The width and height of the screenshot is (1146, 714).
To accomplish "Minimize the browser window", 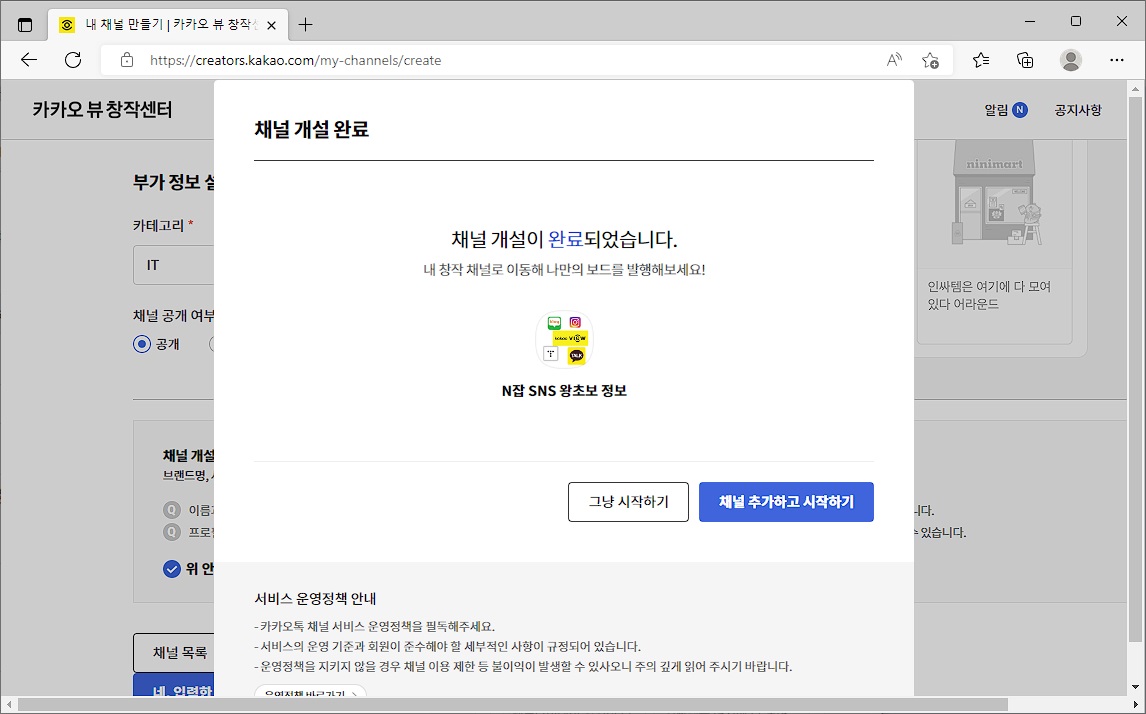I will (x=1031, y=22).
